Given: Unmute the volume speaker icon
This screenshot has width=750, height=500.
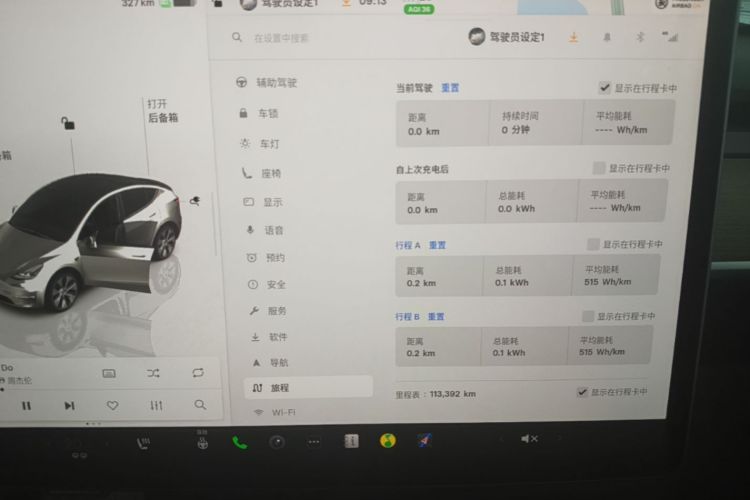Looking at the screenshot, I should (x=529, y=438).
